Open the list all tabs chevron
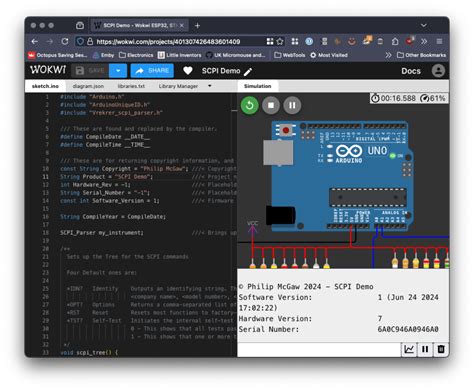 click(423, 25)
